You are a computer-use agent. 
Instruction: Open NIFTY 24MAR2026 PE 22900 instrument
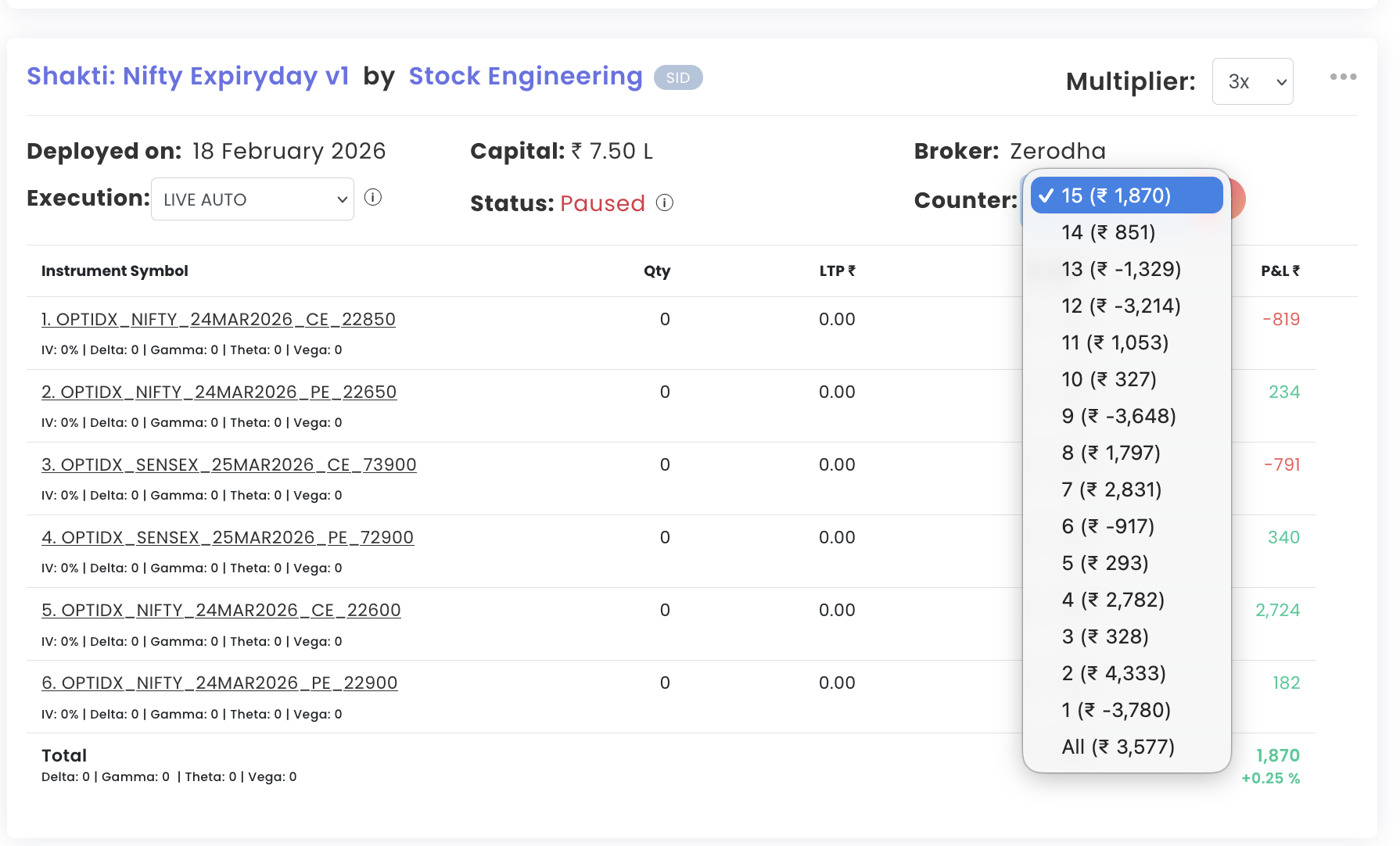click(x=219, y=683)
